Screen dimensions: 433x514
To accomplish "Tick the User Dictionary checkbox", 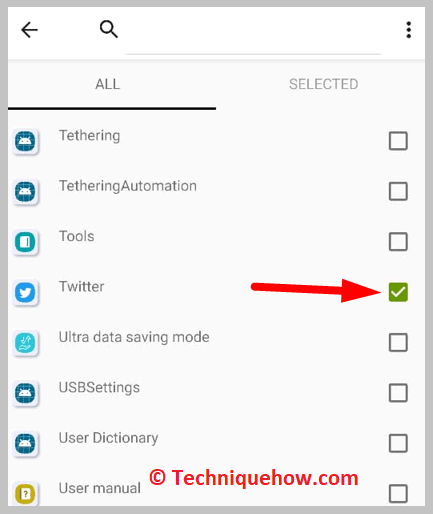I will point(398,443).
